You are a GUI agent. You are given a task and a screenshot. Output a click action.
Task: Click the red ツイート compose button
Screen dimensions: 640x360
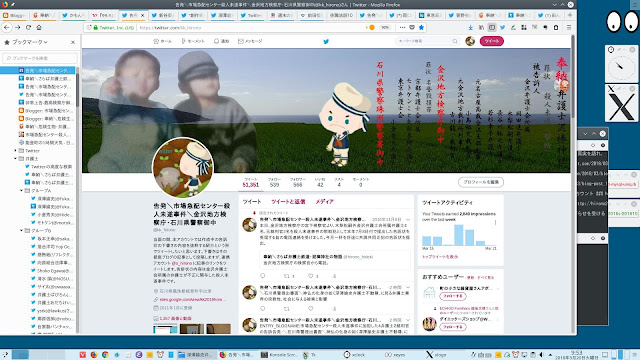[491, 41]
